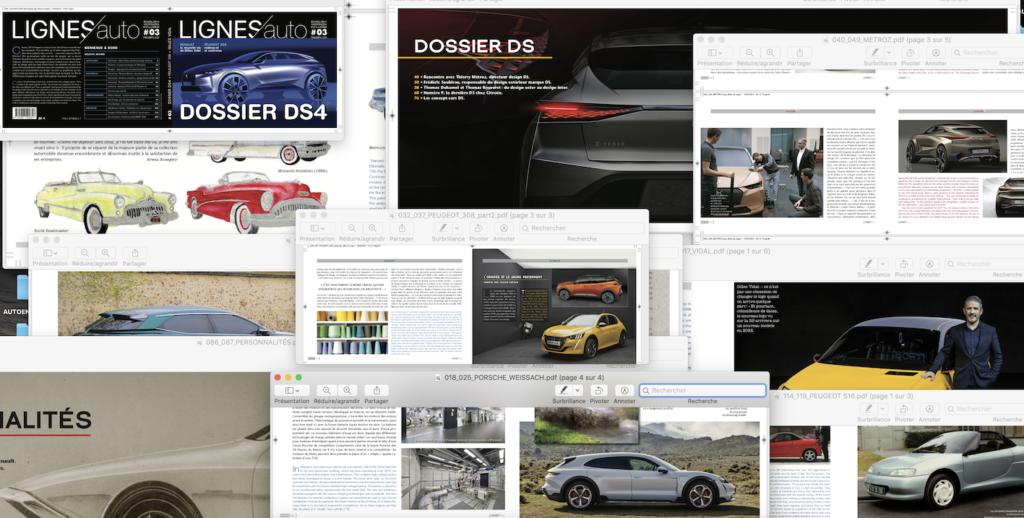Viewport: 1024px width, 518px height.
Task: Open Présentation menu in Porsche Weissach window
Action: coord(291,390)
